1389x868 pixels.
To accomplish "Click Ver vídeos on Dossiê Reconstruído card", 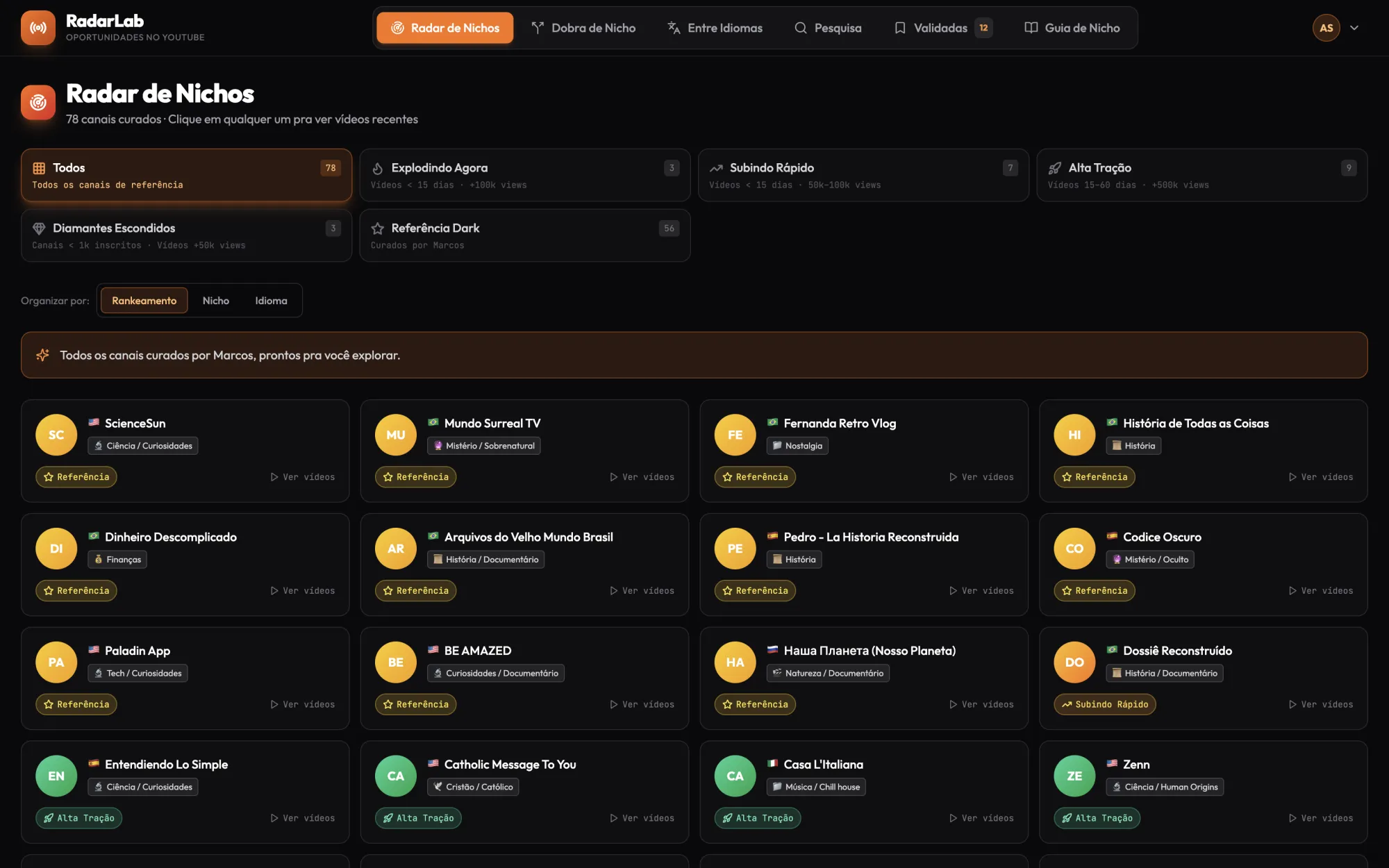I will (x=1321, y=704).
